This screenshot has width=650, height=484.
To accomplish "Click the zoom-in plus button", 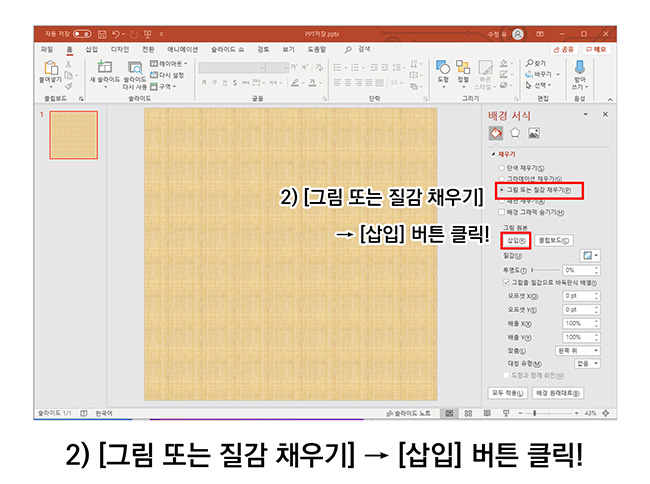I will [577, 413].
